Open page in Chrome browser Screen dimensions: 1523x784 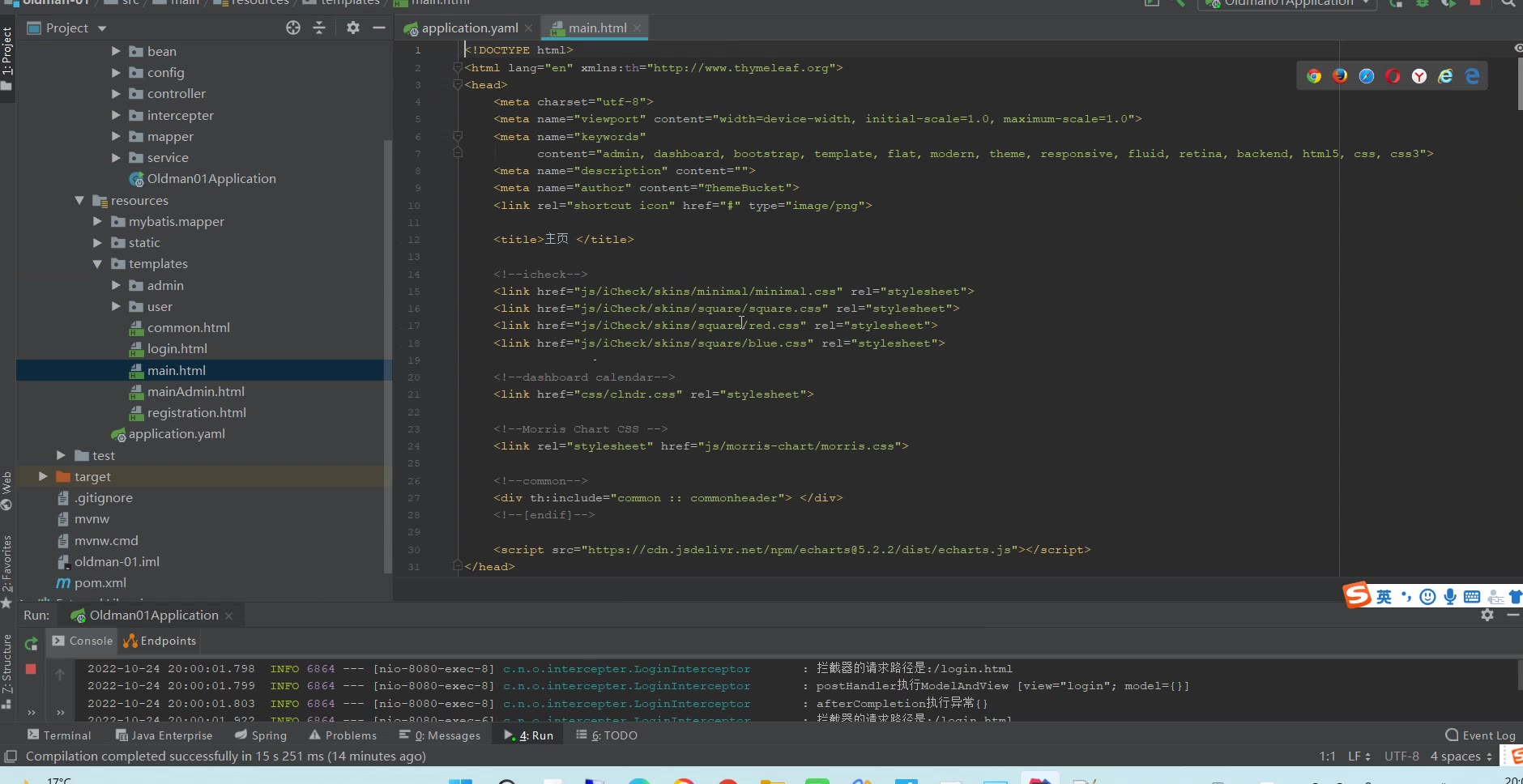[x=1314, y=76]
